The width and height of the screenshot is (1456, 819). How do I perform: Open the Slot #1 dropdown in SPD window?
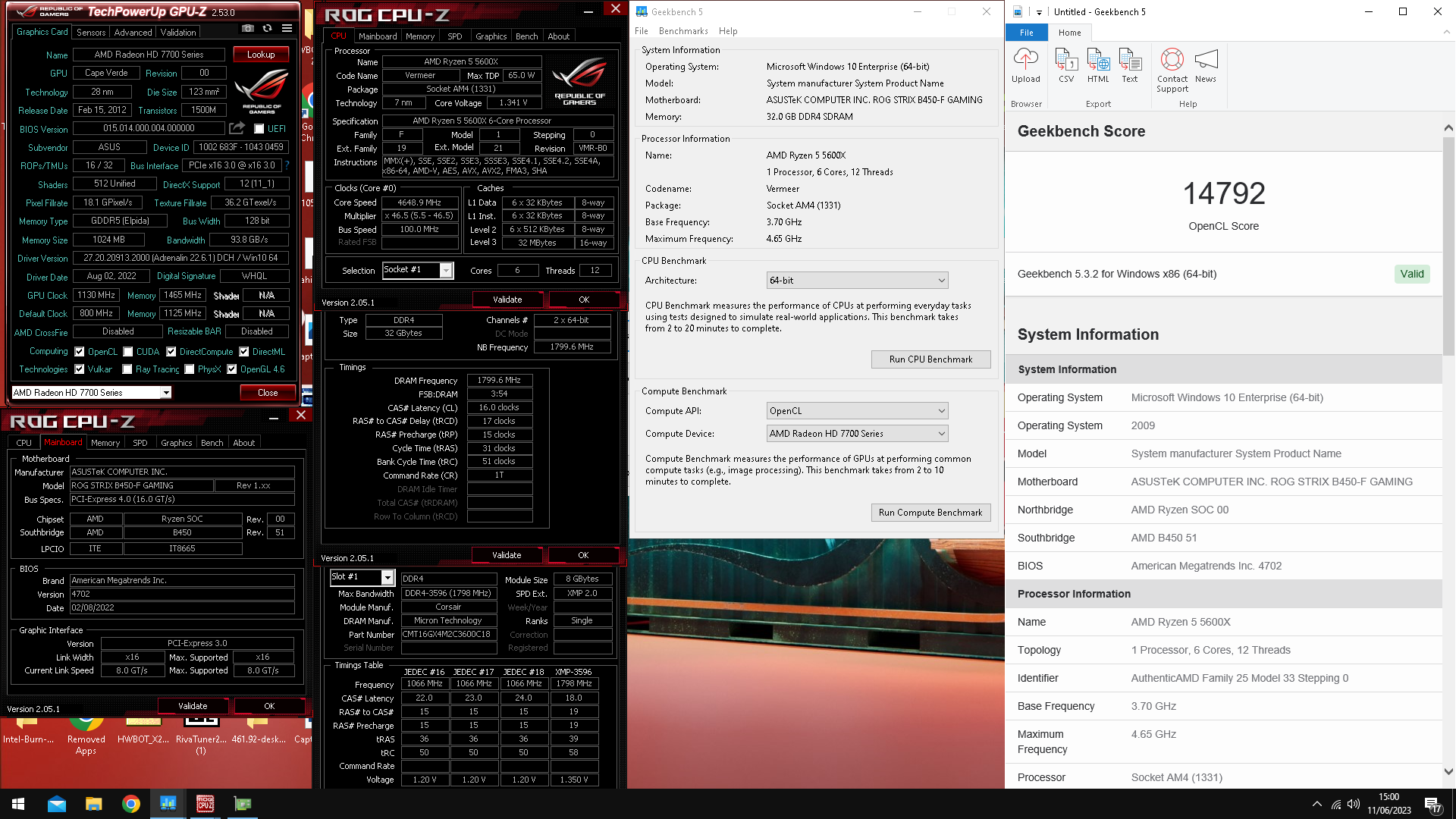click(x=388, y=577)
